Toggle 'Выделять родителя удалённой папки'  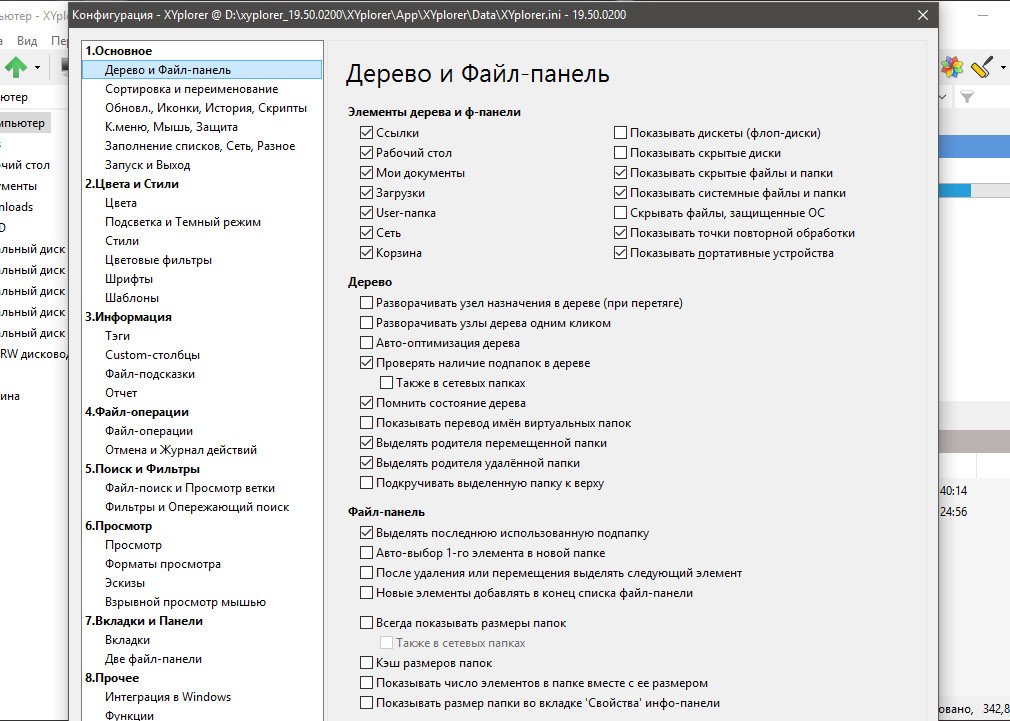click(367, 463)
